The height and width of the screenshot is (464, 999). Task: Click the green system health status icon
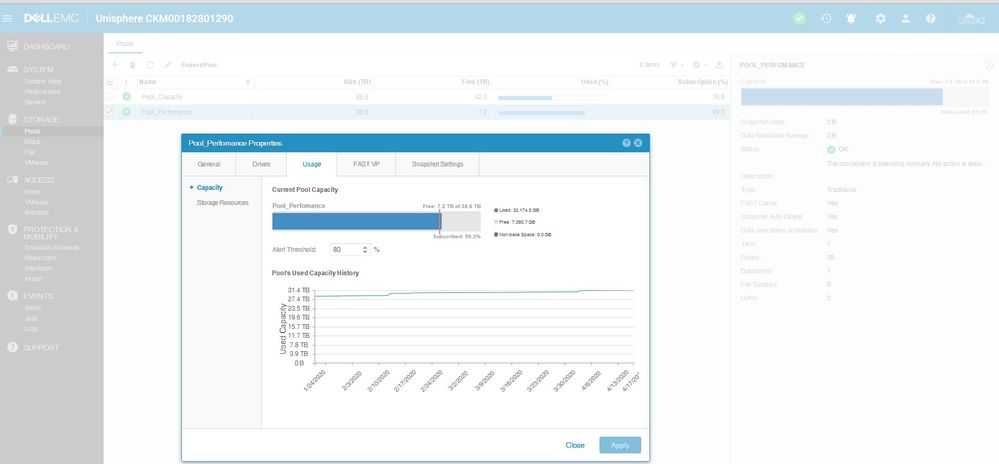[799, 18]
